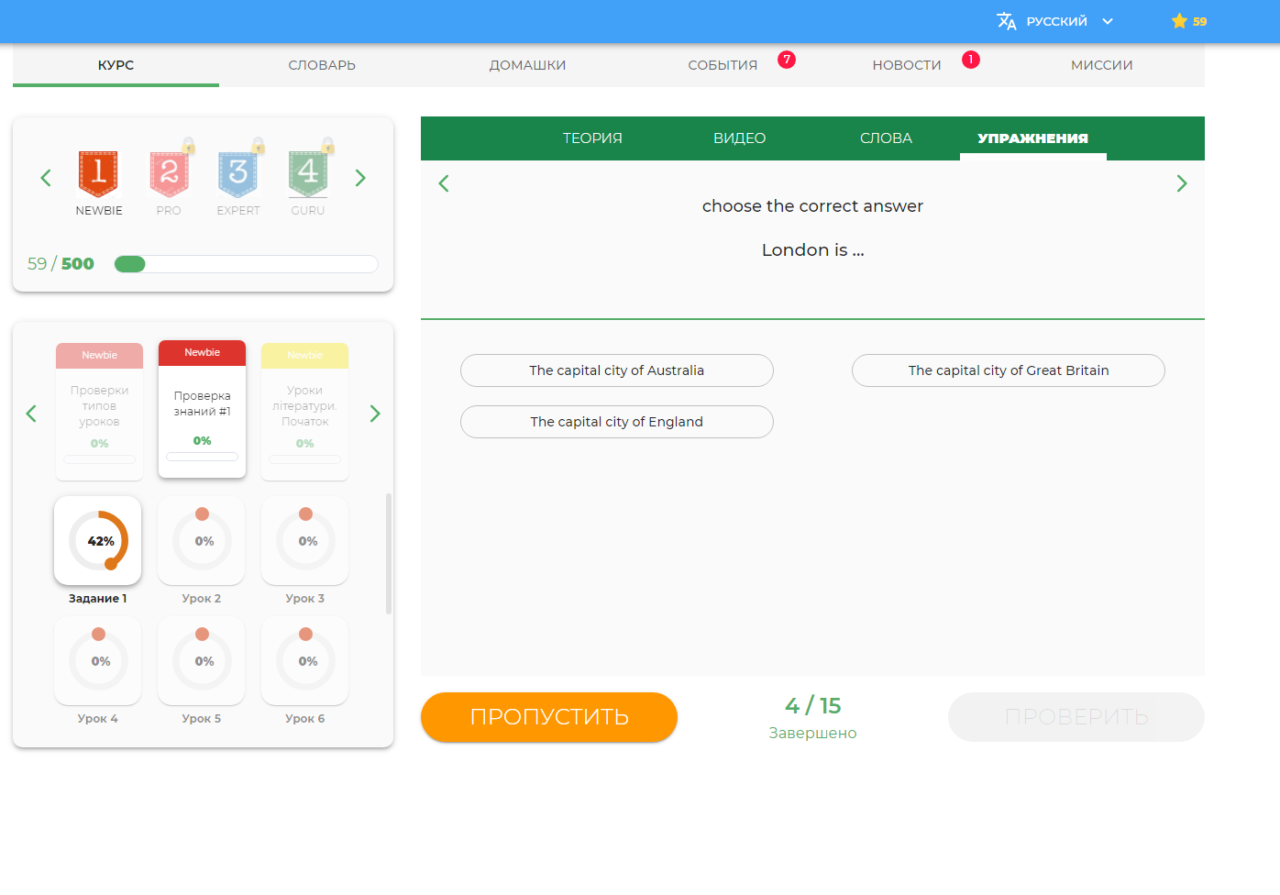Click the gold star points icon
Screen dimensions: 1280x895
(1179, 21)
